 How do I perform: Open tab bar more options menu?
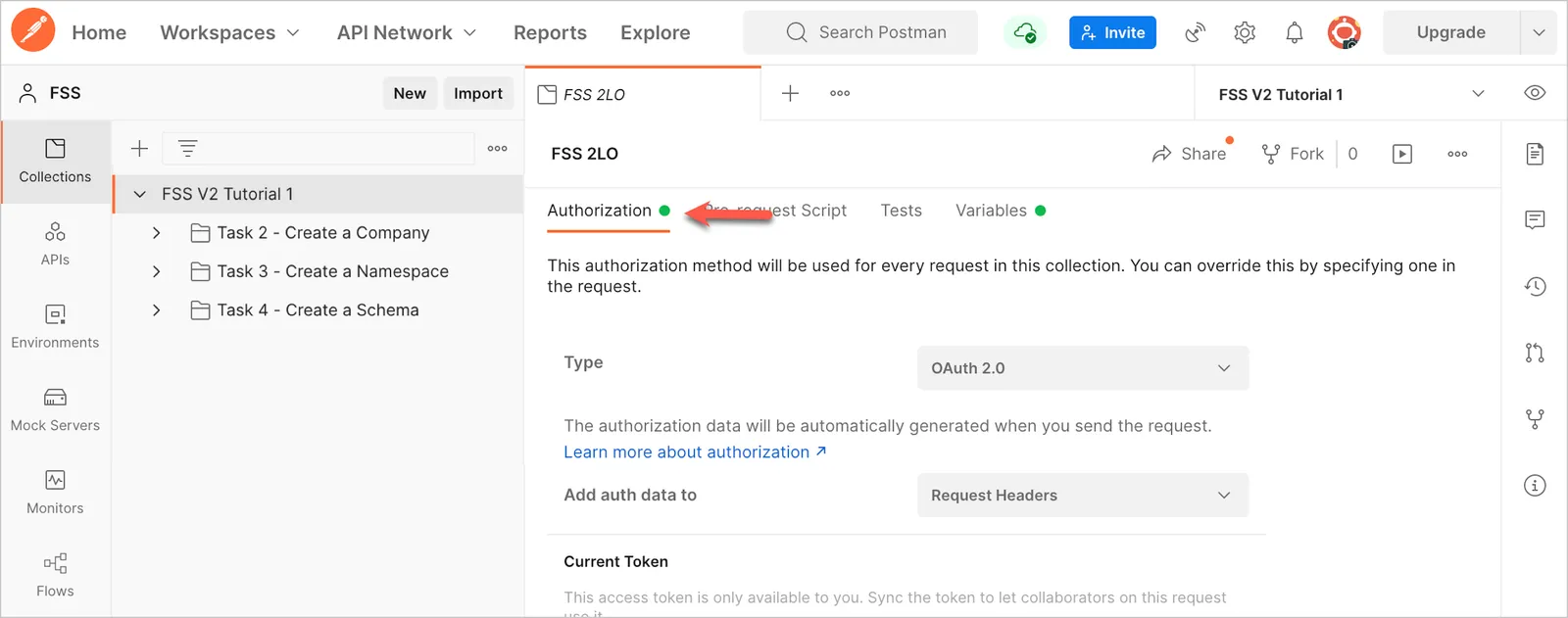point(840,93)
